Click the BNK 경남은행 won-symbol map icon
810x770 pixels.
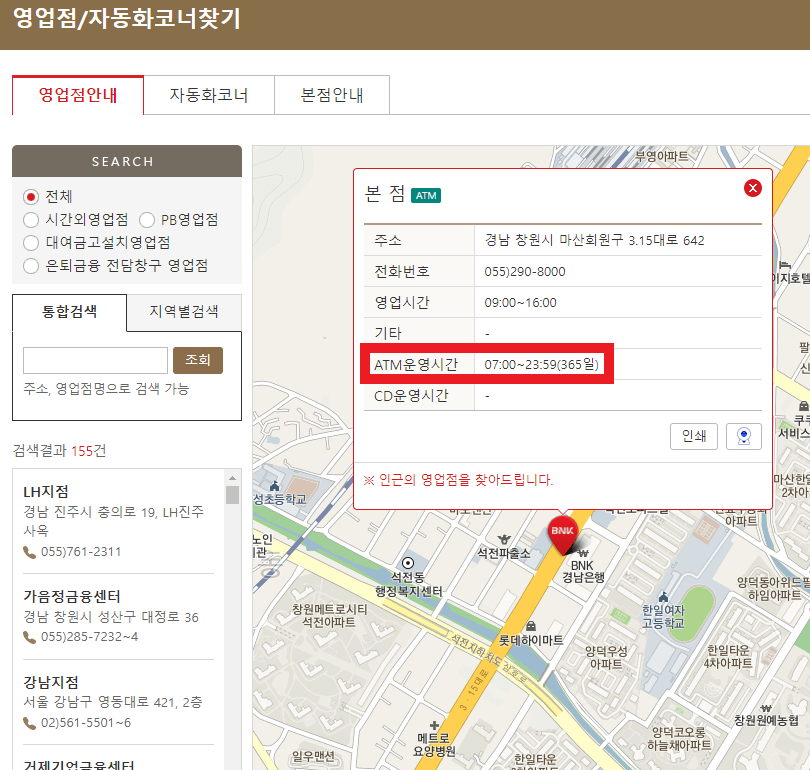pos(583,553)
